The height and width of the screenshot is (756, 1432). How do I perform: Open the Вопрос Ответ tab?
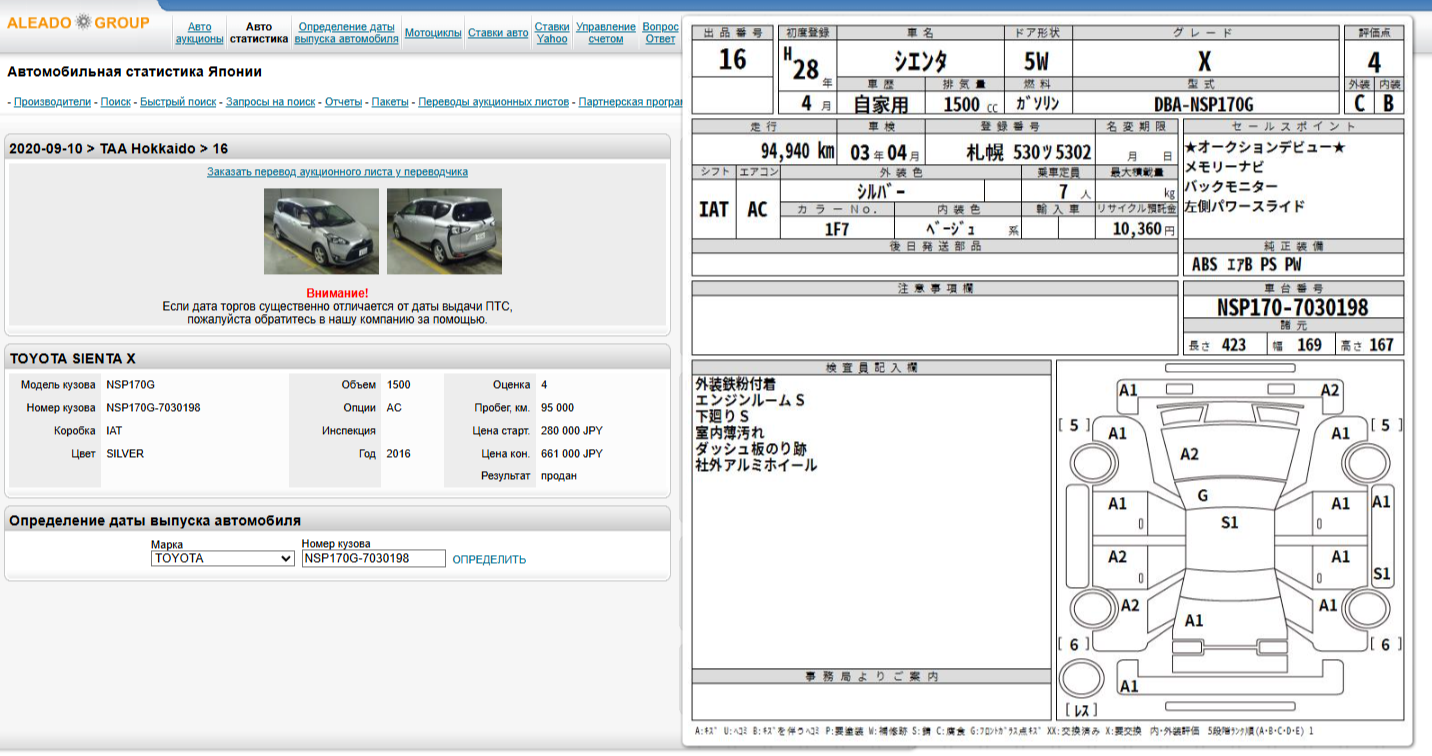[661, 33]
